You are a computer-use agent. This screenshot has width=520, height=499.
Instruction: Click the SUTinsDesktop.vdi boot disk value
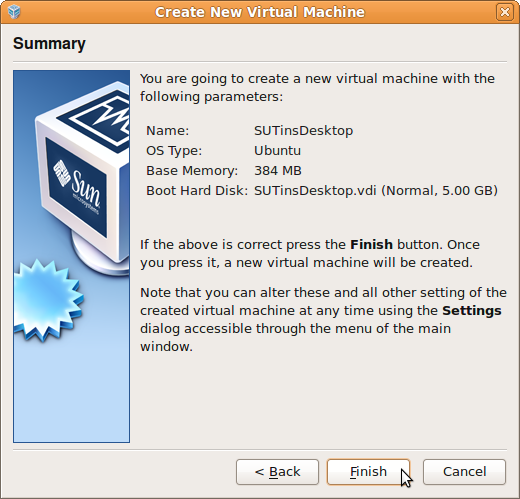(376, 191)
